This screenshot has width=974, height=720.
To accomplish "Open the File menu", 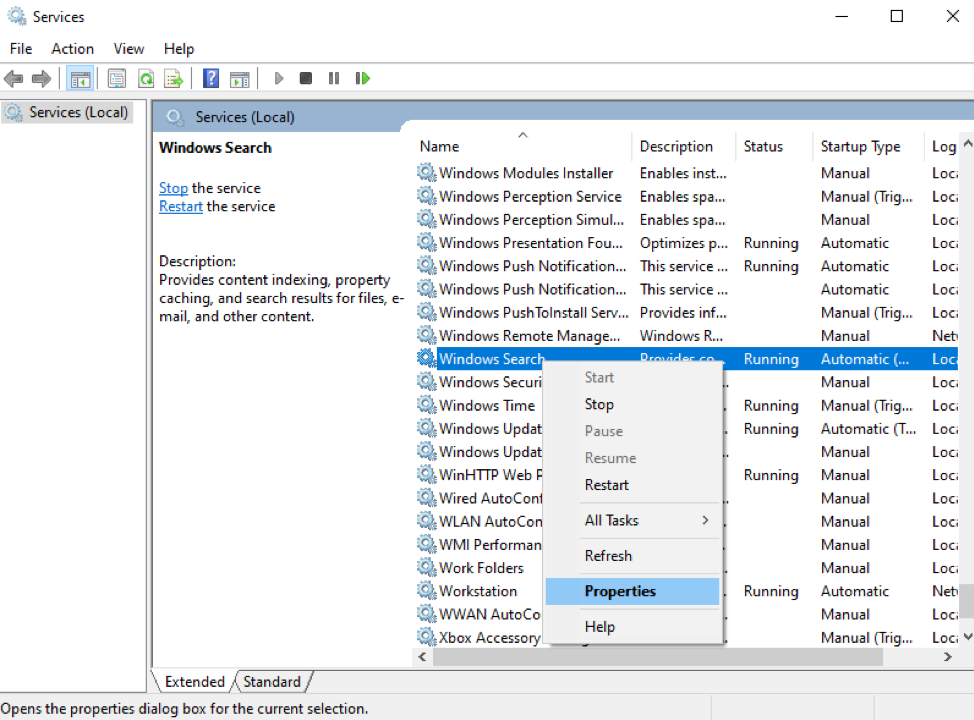I will [x=21, y=48].
